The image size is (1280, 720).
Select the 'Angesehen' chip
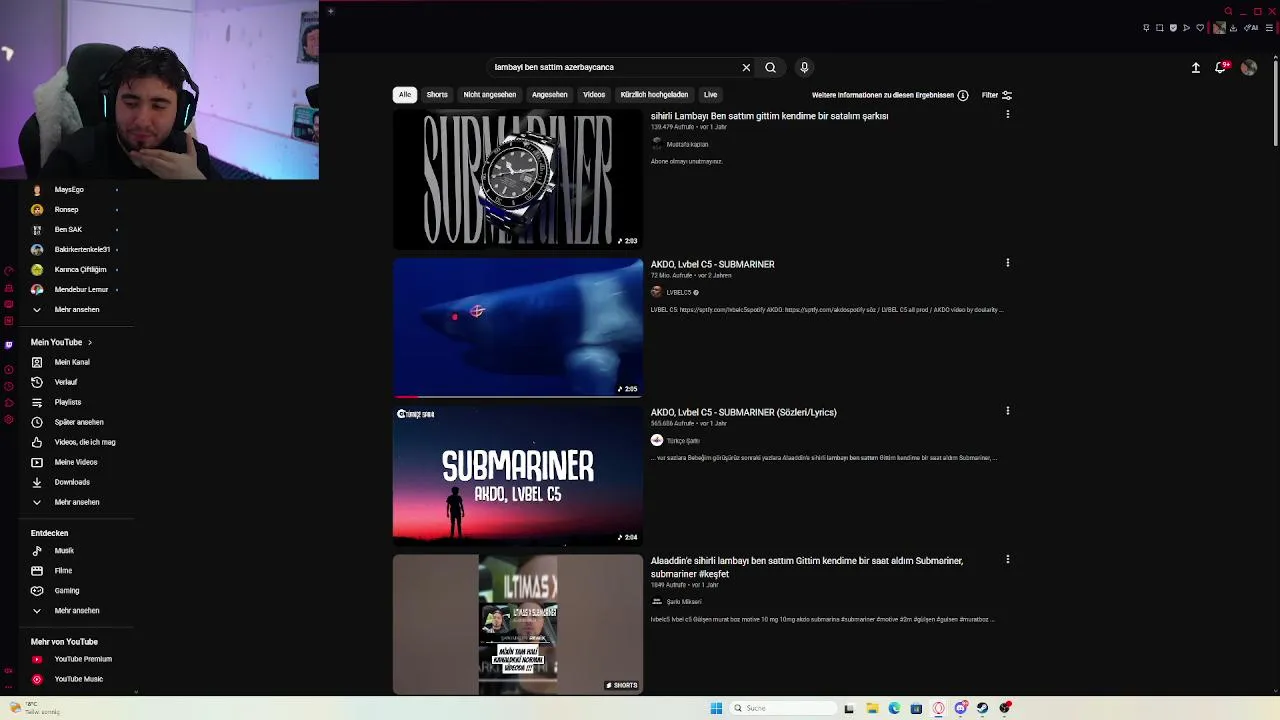click(549, 94)
